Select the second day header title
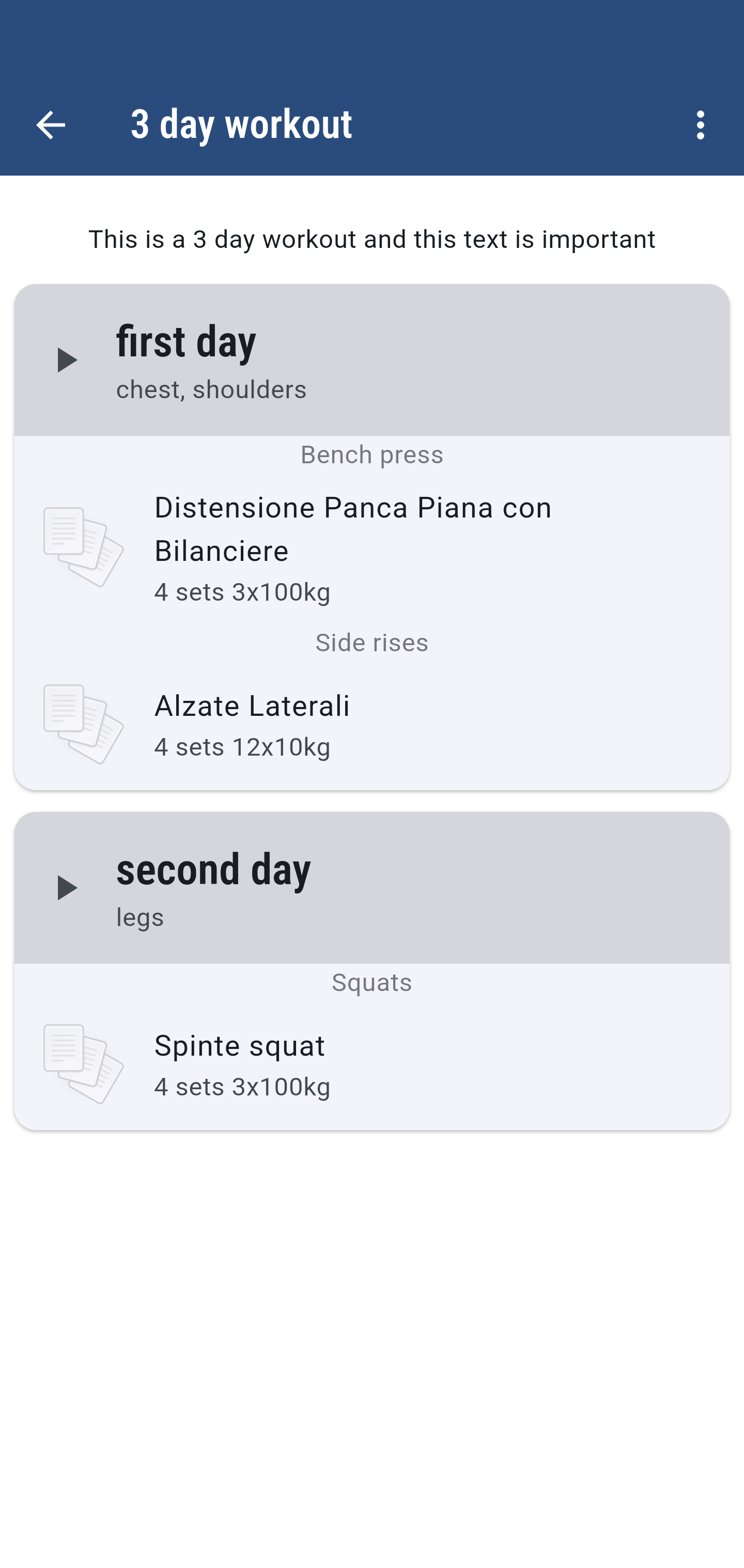The width and height of the screenshot is (744, 1568). tap(213, 869)
